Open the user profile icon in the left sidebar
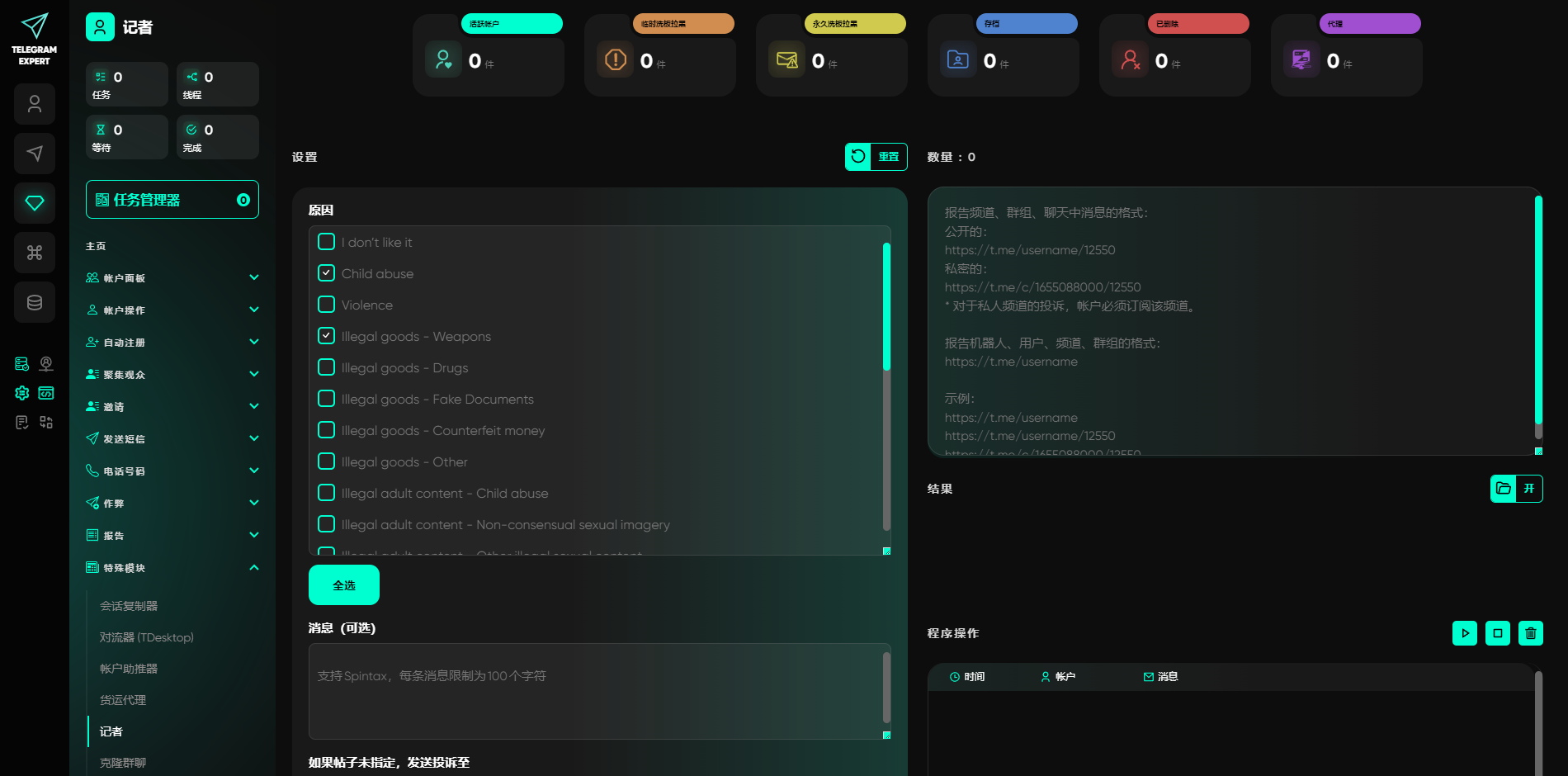Viewport: 1568px width, 776px height. point(35,104)
